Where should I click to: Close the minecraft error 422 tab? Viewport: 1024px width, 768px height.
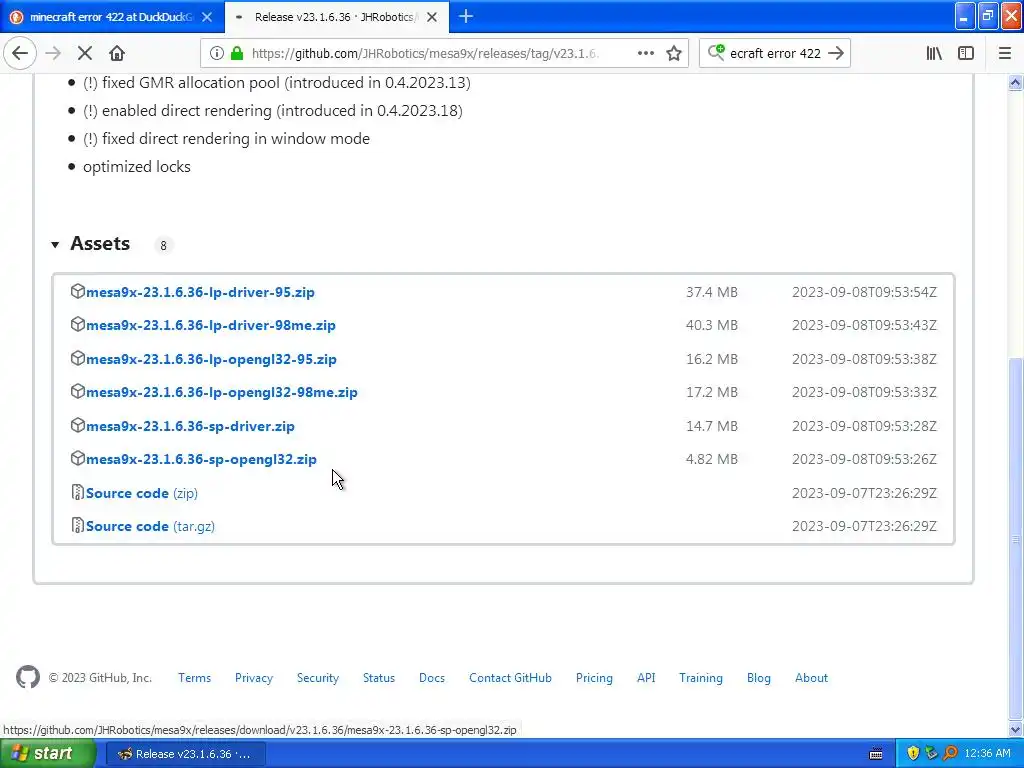(207, 17)
